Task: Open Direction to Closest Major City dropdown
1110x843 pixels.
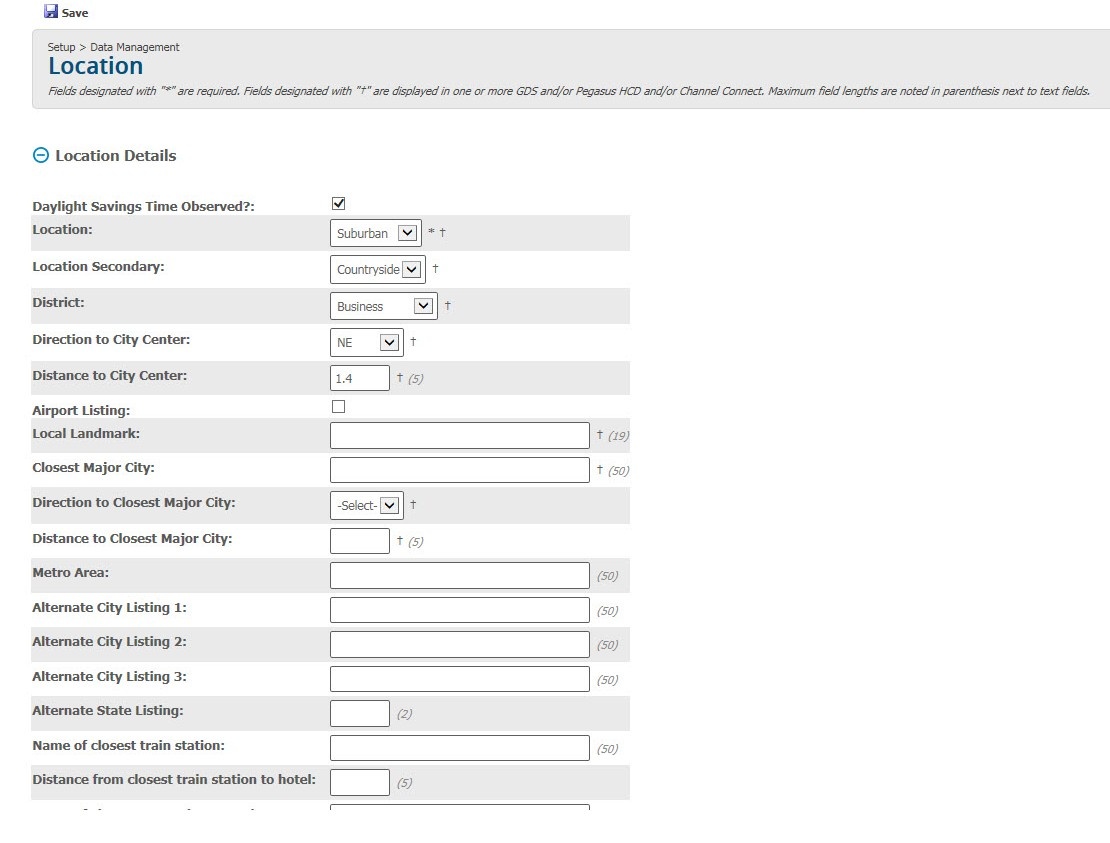Action: (367, 505)
